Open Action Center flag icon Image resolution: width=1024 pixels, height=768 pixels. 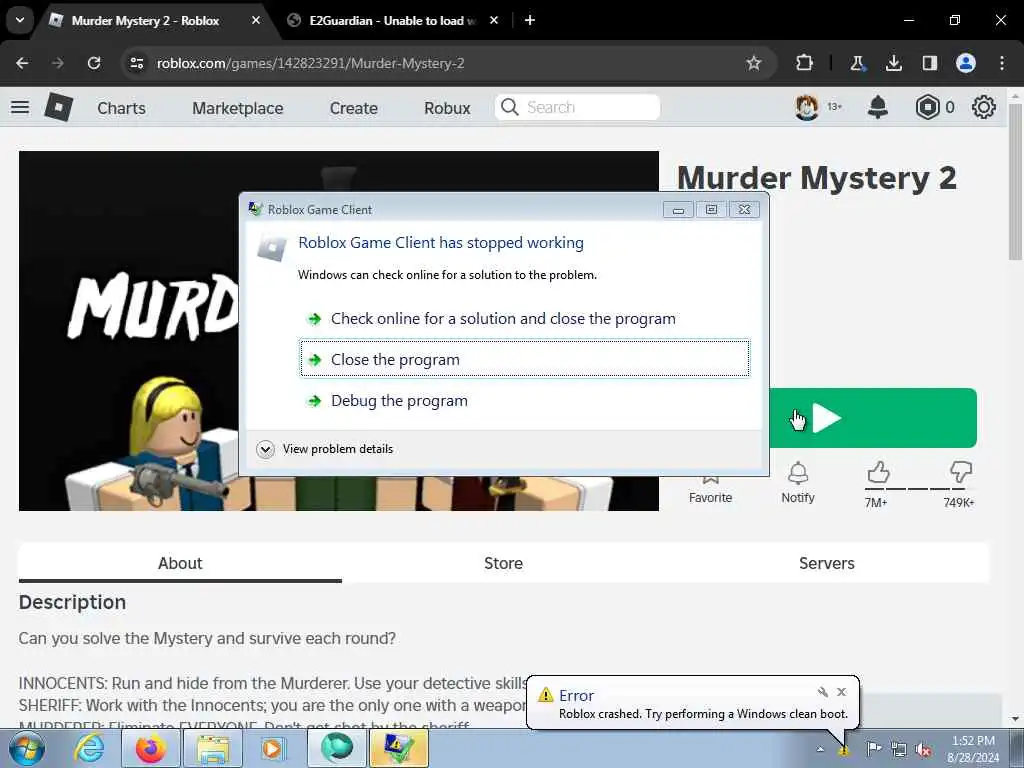874,749
